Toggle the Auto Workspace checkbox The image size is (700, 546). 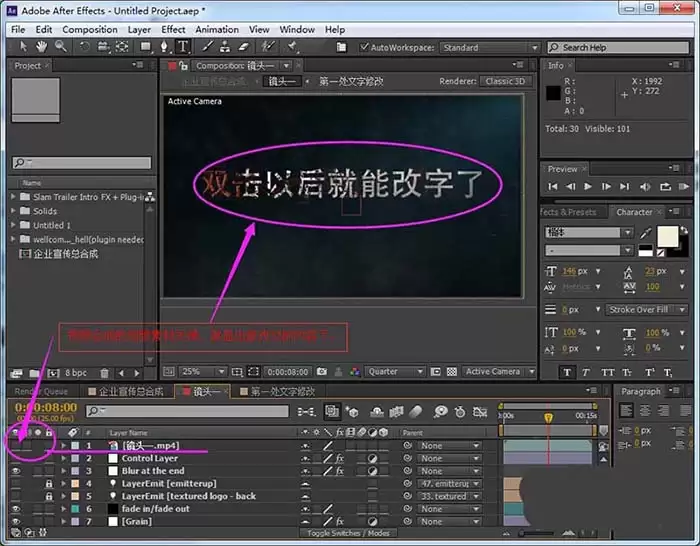(364, 47)
